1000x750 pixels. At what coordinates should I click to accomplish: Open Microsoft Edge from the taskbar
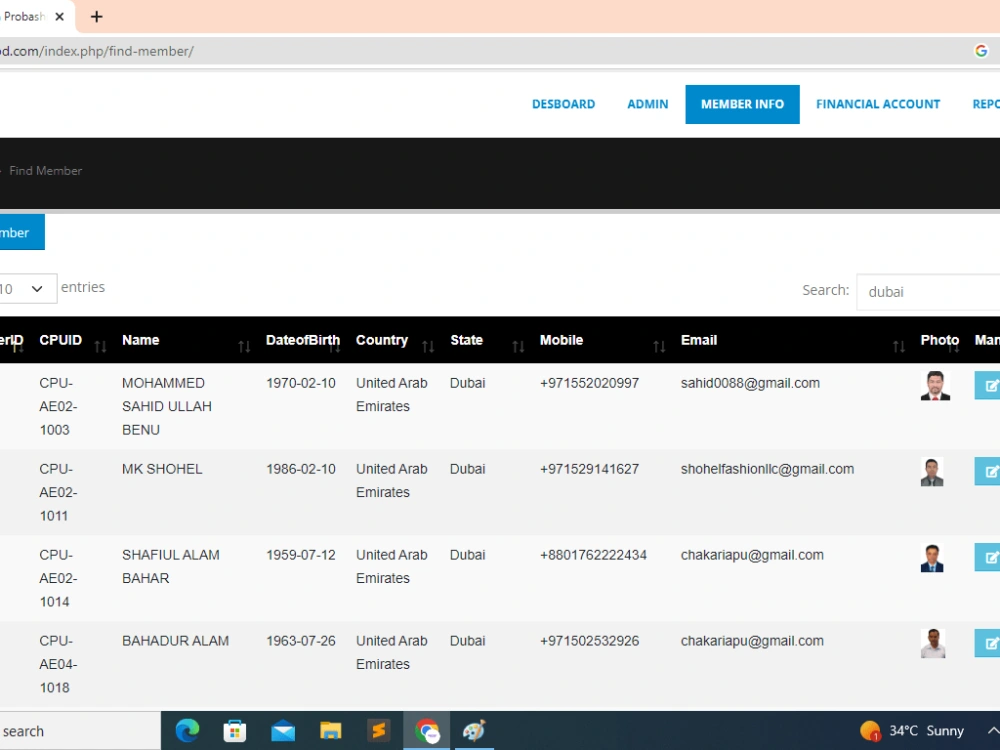point(187,731)
